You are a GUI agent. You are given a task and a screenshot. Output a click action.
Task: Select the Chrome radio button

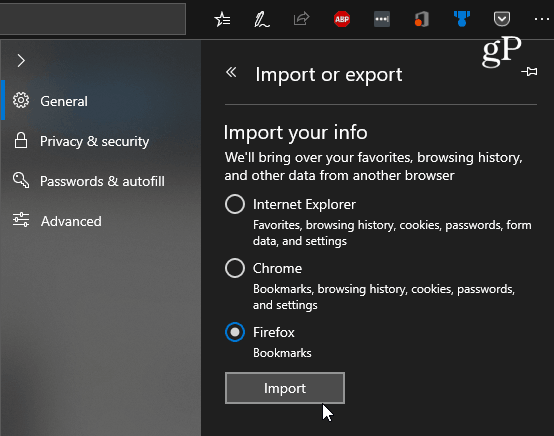tap(235, 268)
